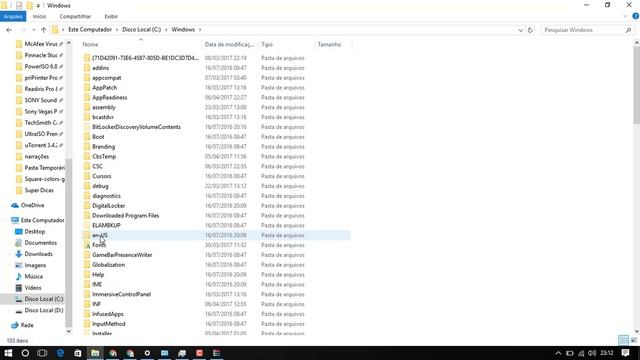Sort by Data de modificação column
Screen dimensions: 640x360
coord(229,44)
